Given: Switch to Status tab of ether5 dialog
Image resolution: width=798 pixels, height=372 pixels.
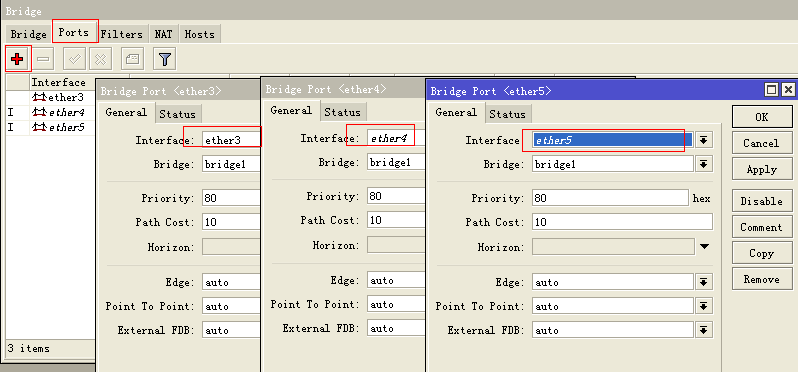Looking at the screenshot, I should coord(507,115).
